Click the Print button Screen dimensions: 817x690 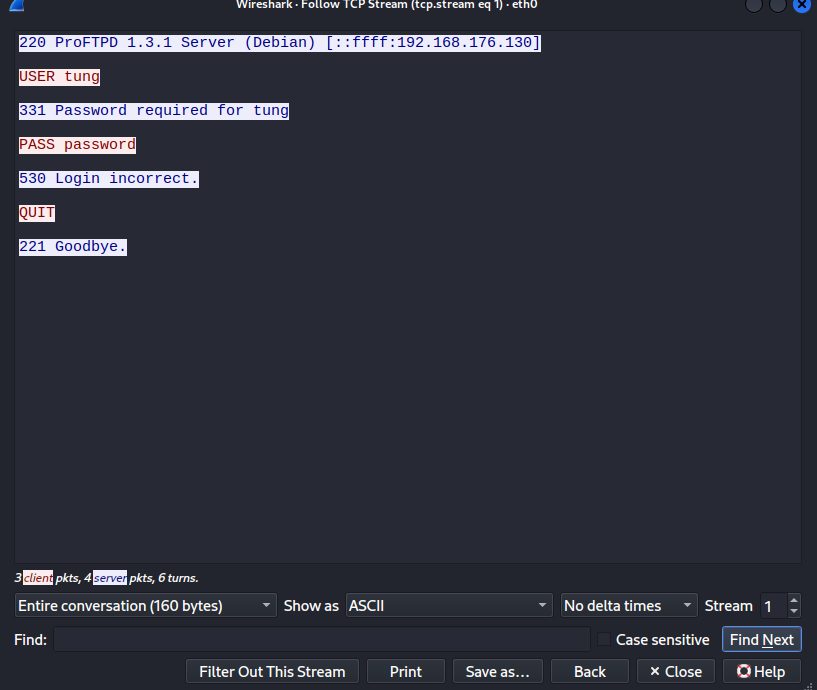tap(406, 672)
